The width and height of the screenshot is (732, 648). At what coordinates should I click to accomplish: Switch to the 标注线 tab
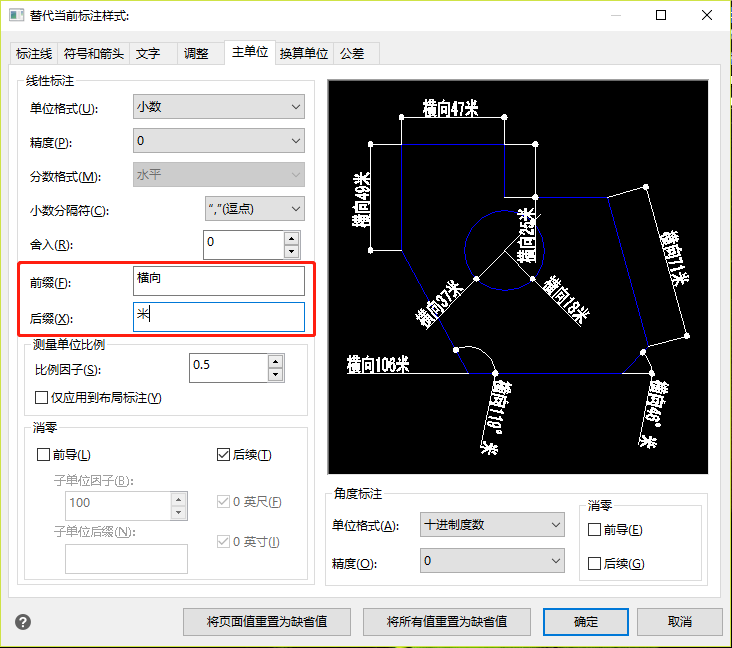[34, 54]
